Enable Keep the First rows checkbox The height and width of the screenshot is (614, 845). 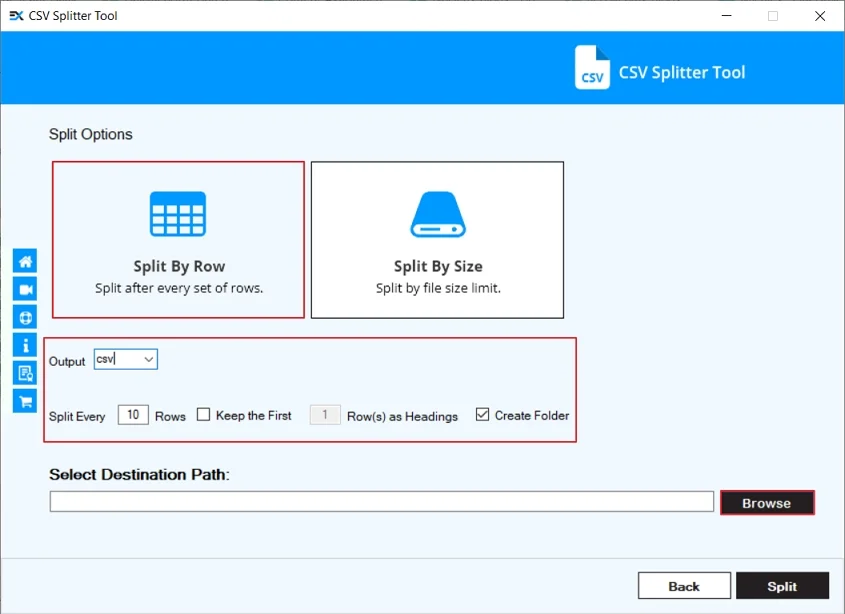tap(204, 415)
